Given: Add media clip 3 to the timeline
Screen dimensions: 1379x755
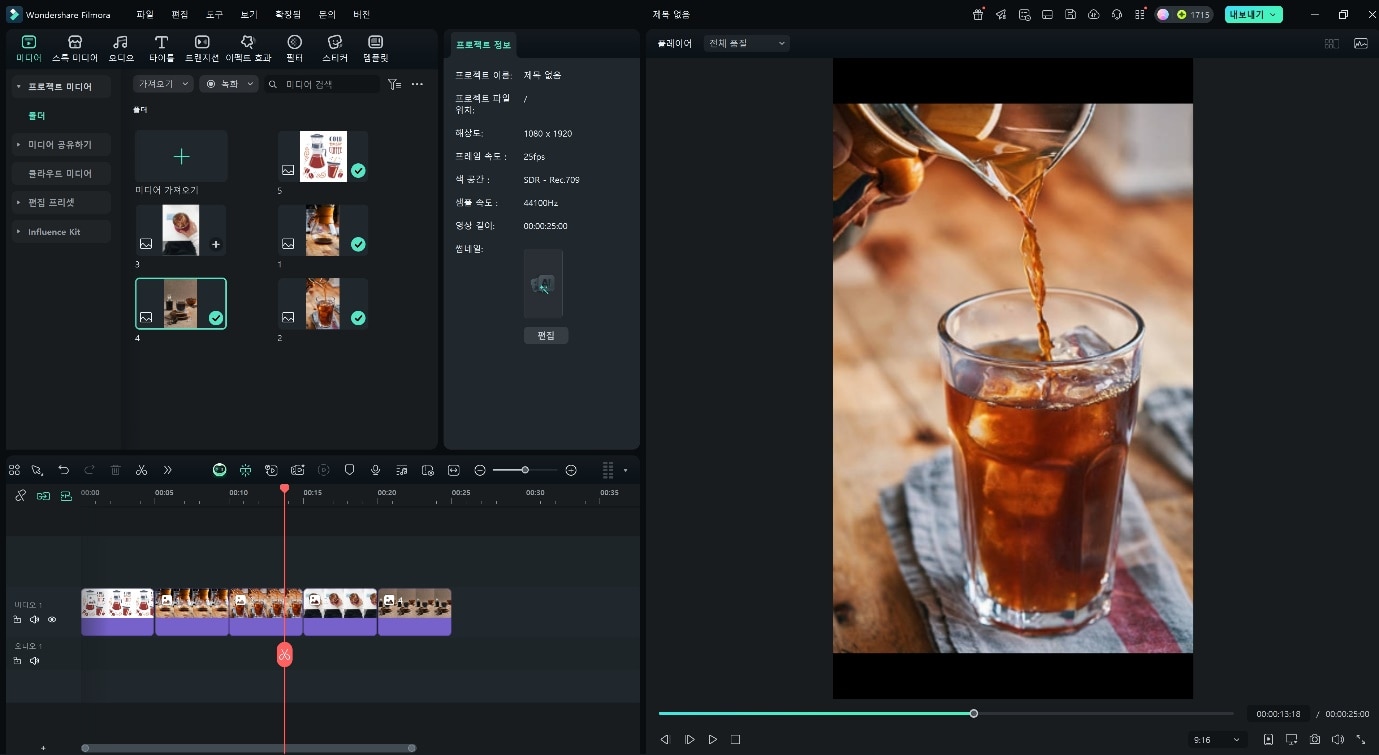Looking at the screenshot, I should 216,244.
